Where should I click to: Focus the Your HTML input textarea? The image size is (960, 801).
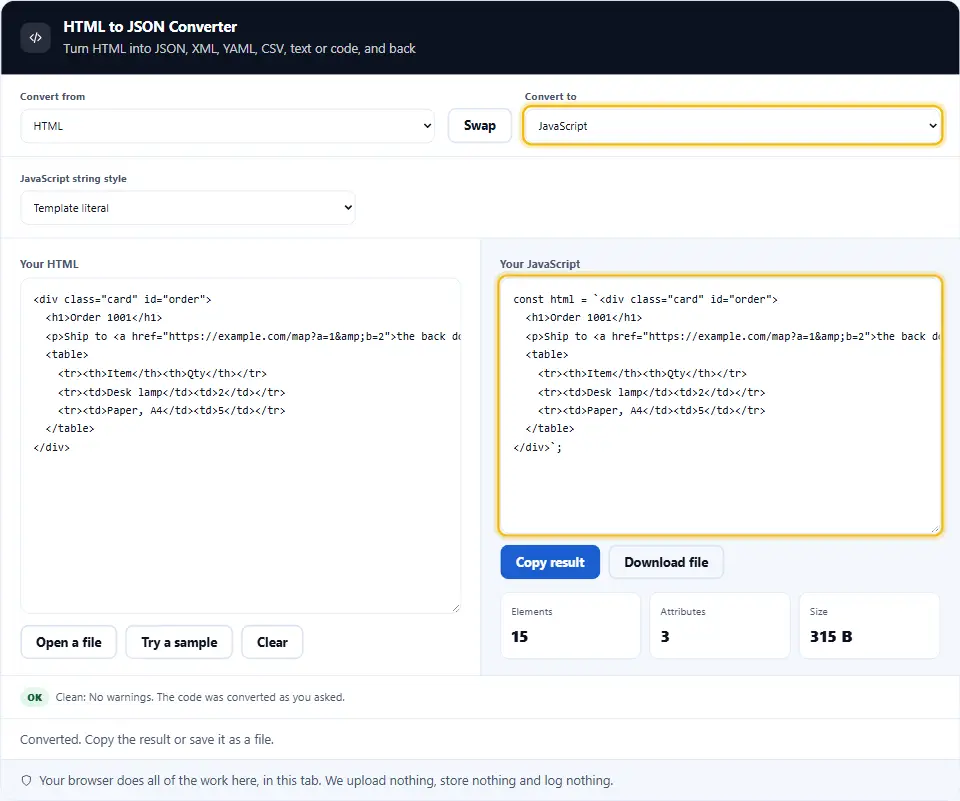click(241, 446)
